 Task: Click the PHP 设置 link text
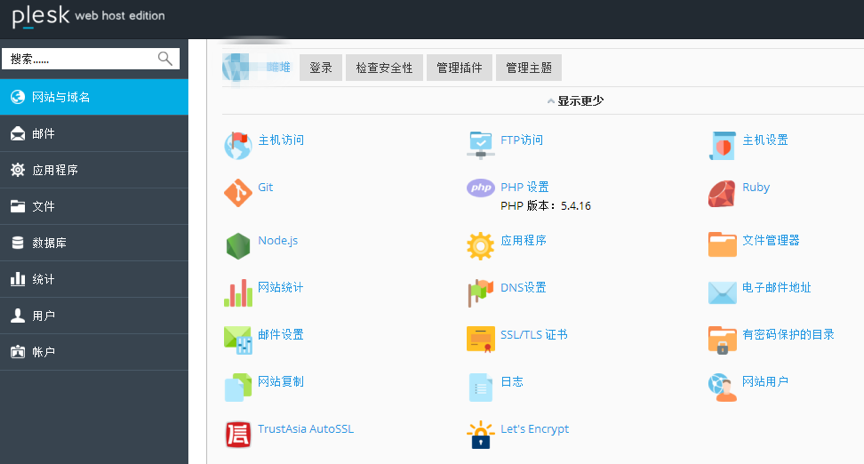pyautogui.click(x=525, y=187)
